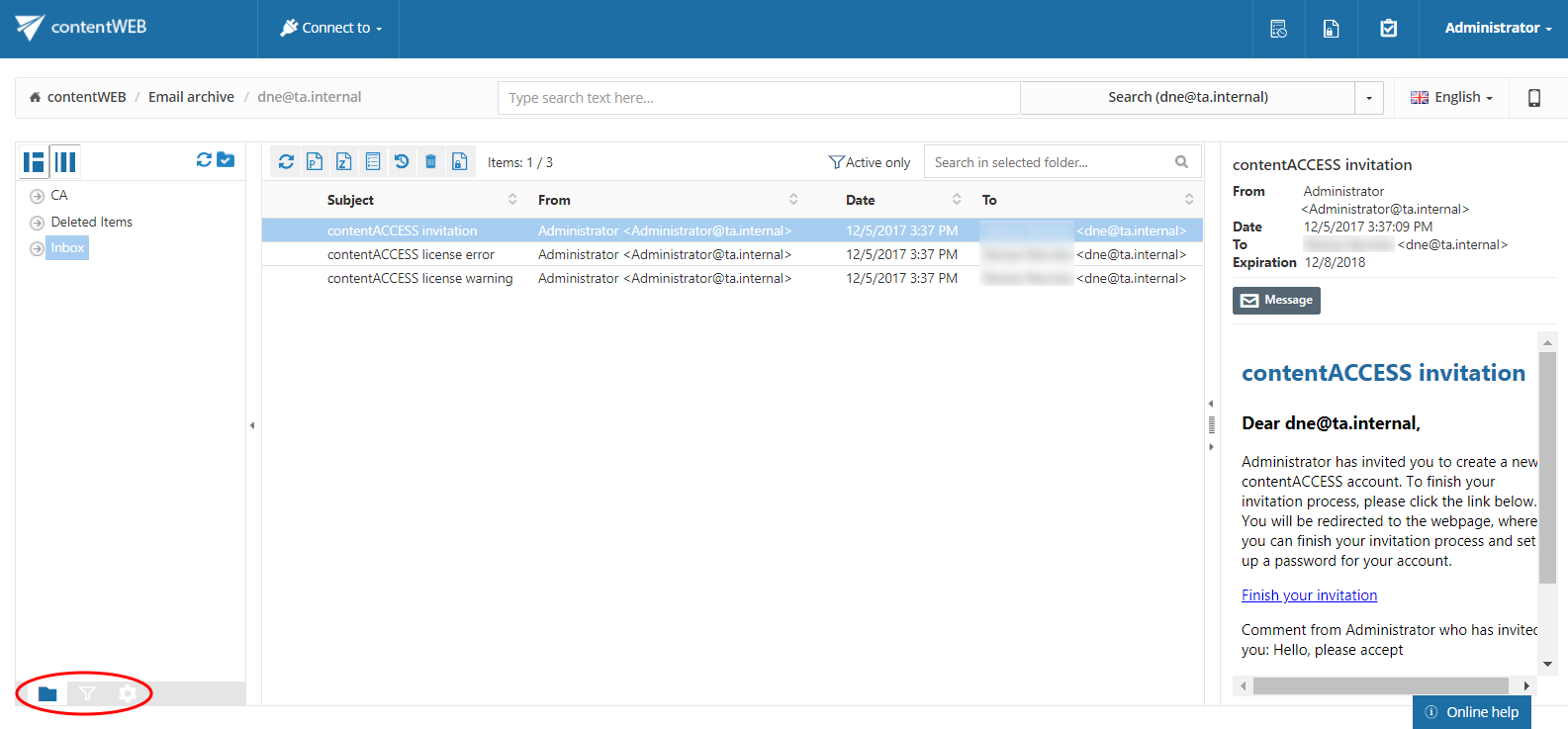Open the contentACCESS license warning email
This screenshot has height=729, width=1568.
pos(732,278)
